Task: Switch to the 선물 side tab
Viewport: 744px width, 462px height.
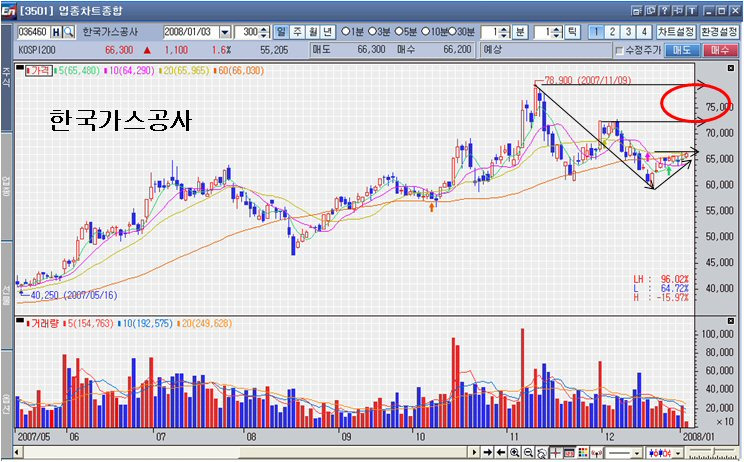Action: (6, 294)
